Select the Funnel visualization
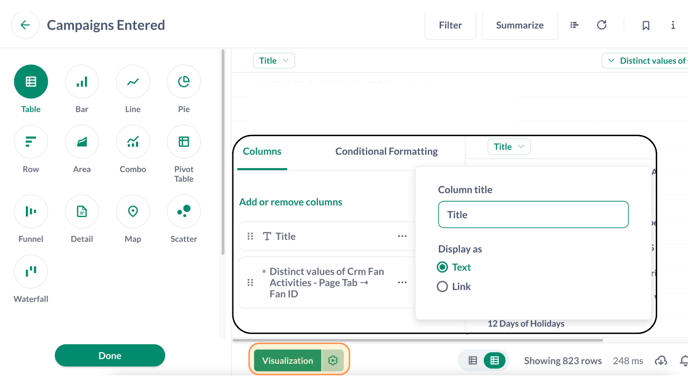 (x=31, y=211)
